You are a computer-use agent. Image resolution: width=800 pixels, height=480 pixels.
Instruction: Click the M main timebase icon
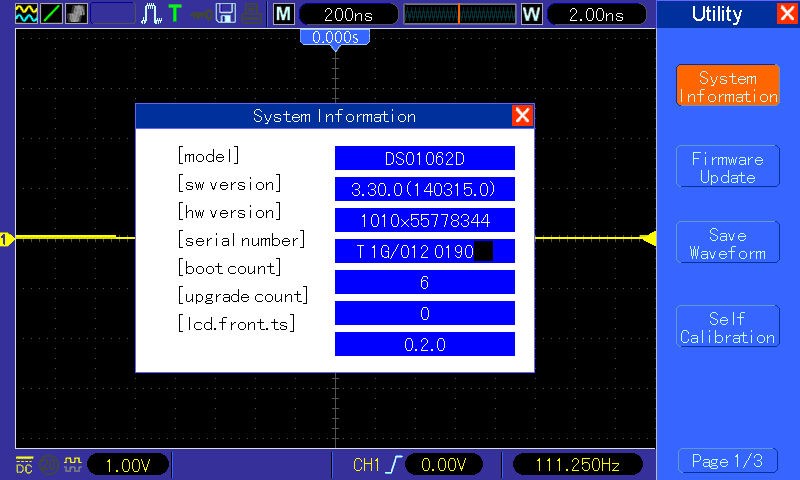(x=284, y=14)
